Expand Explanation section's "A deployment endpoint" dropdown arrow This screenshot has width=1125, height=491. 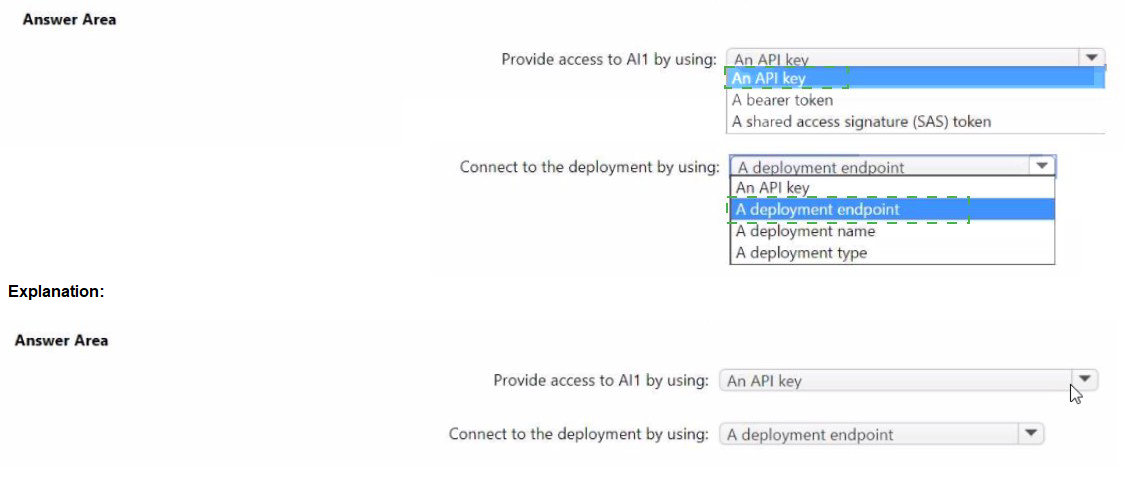pyautogui.click(x=1031, y=434)
